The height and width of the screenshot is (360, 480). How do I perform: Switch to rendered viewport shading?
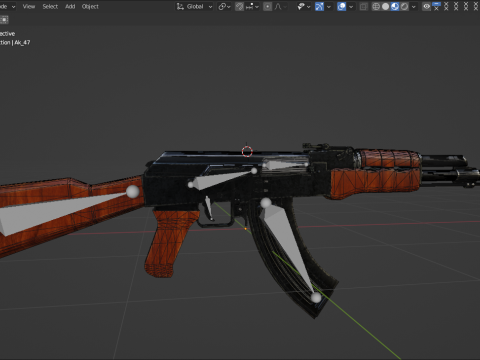click(404, 6)
